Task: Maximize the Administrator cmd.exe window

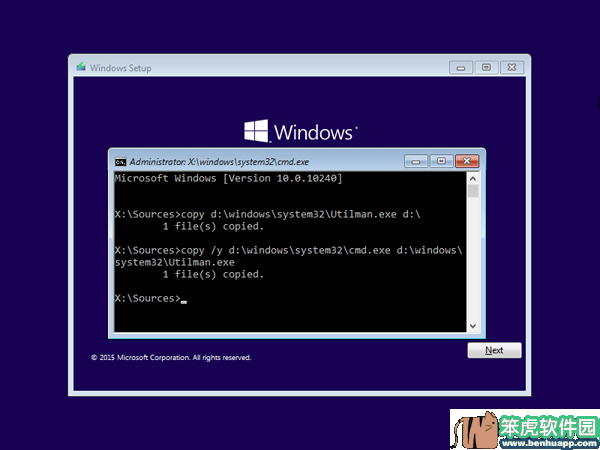Action: pyautogui.click(x=441, y=161)
